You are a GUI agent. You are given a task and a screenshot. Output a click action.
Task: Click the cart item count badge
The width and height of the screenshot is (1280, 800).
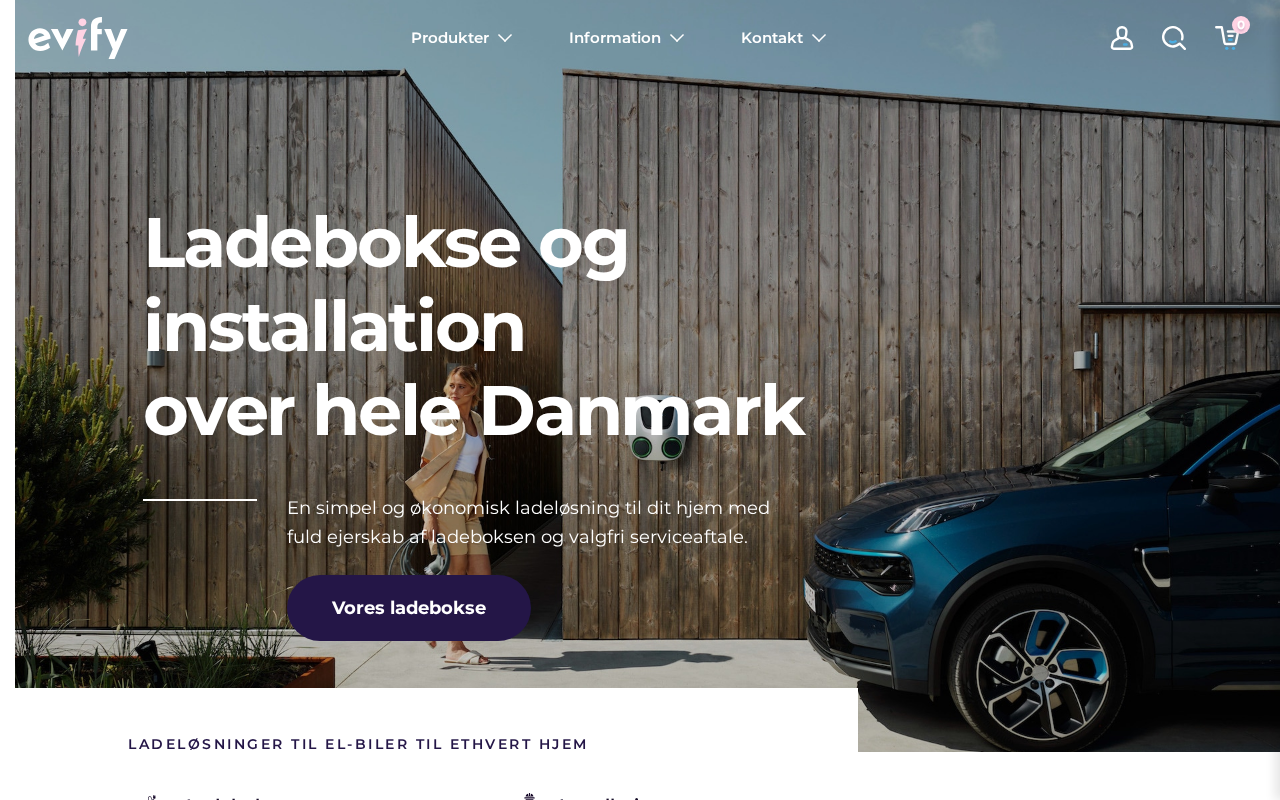tap(1241, 25)
